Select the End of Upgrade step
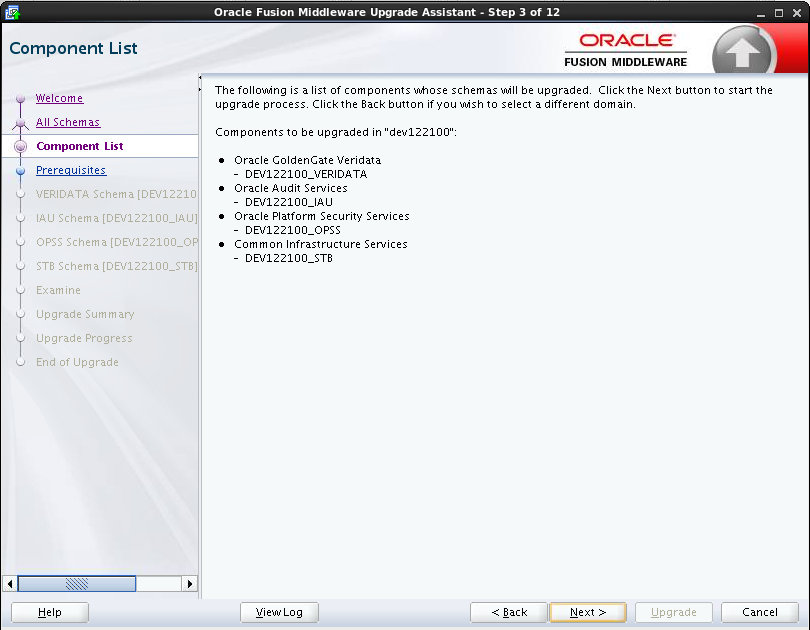Viewport: 810px width, 630px height. pyautogui.click(x=77, y=363)
